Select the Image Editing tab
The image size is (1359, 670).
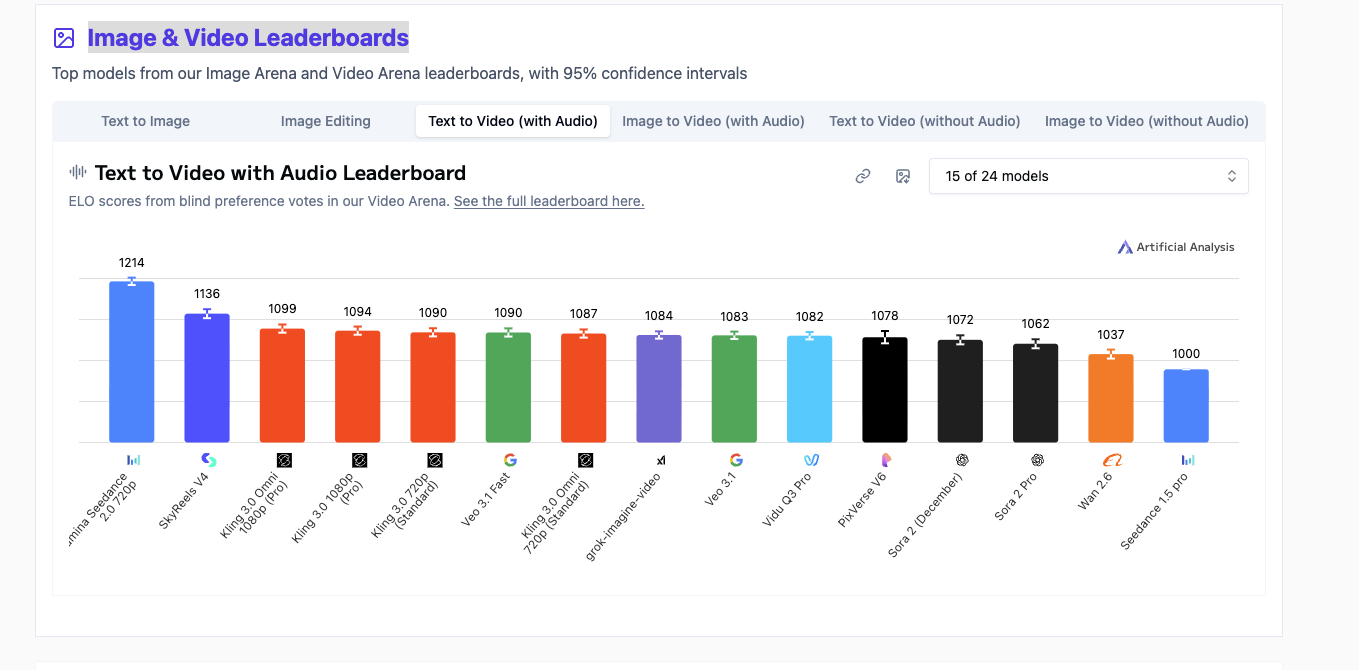[325, 120]
